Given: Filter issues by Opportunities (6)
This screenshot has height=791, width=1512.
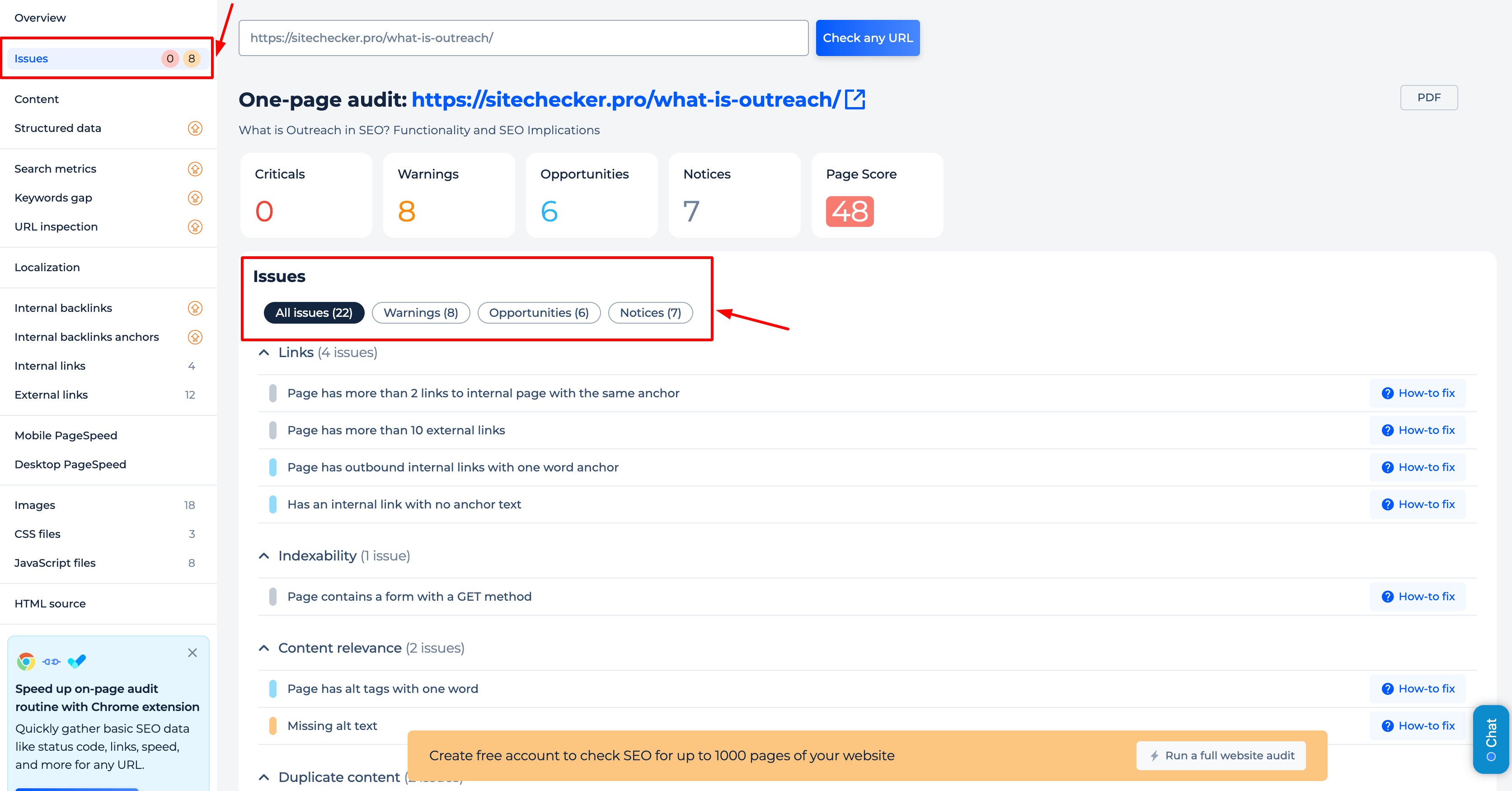Looking at the screenshot, I should (x=539, y=313).
